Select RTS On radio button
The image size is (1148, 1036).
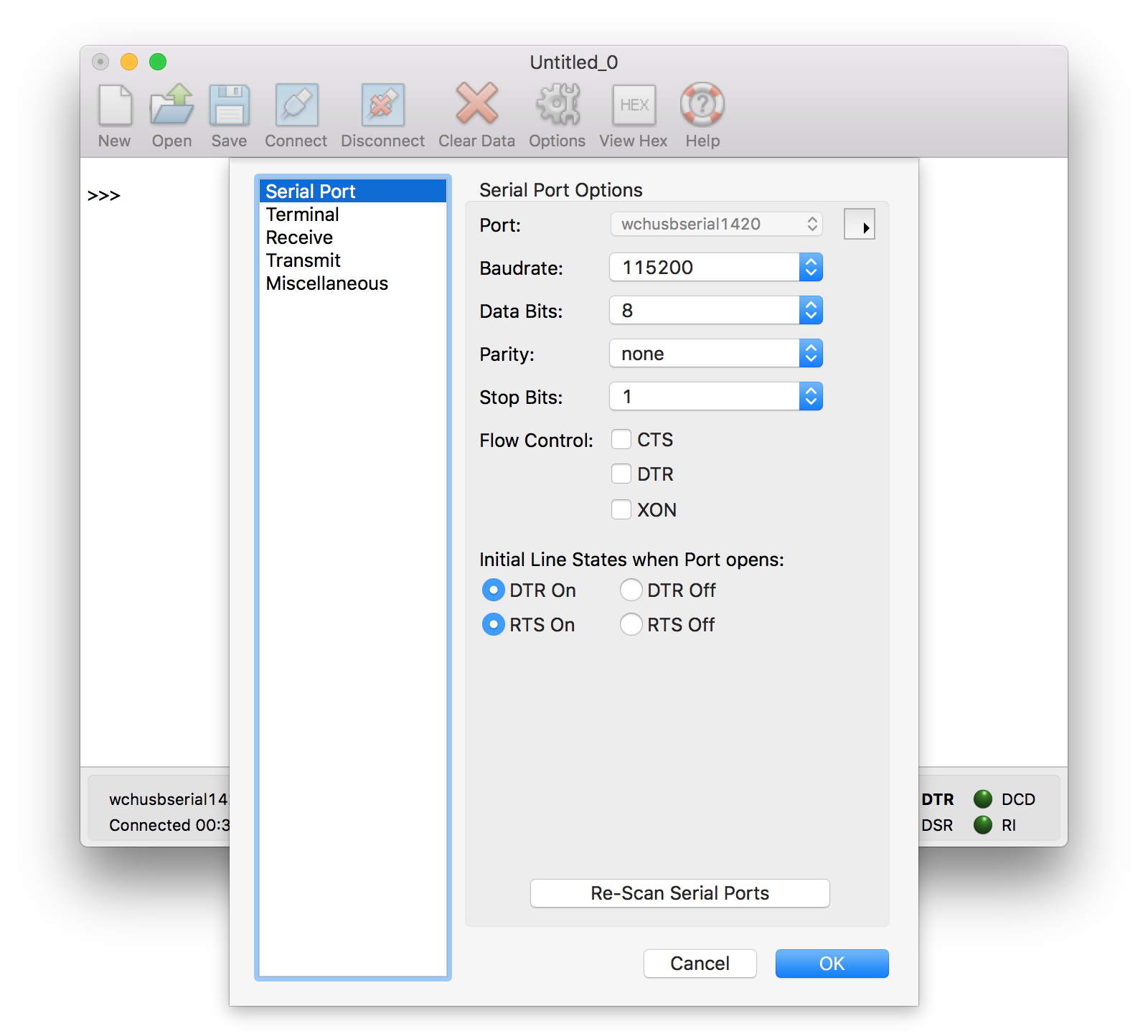(x=494, y=624)
